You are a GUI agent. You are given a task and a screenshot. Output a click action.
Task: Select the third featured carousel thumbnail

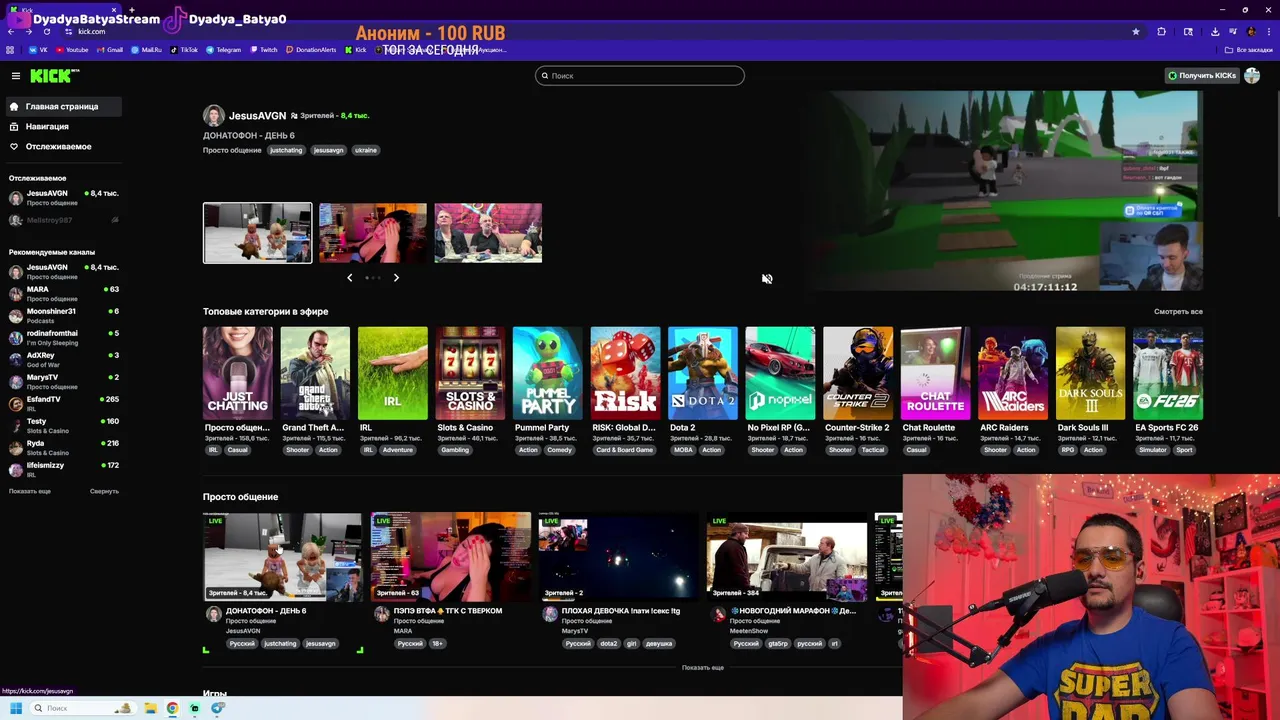[488, 233]
